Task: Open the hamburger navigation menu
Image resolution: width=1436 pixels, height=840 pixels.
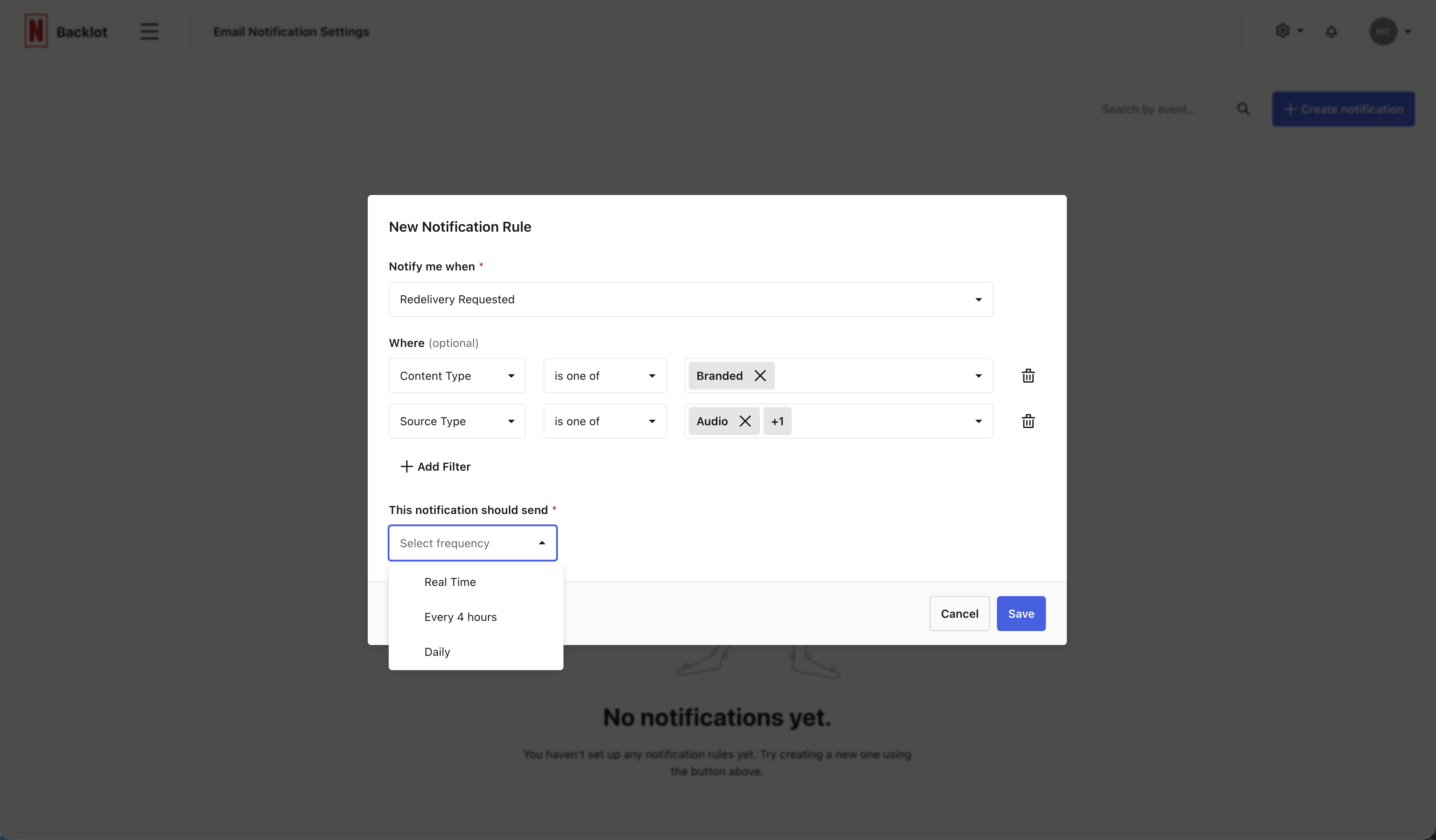Action: point(149,31)
